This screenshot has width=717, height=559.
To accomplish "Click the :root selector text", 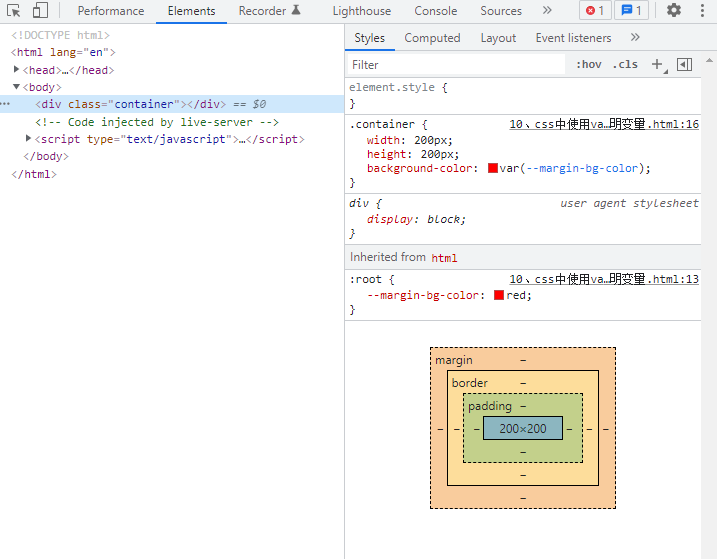I will (365, 280).
